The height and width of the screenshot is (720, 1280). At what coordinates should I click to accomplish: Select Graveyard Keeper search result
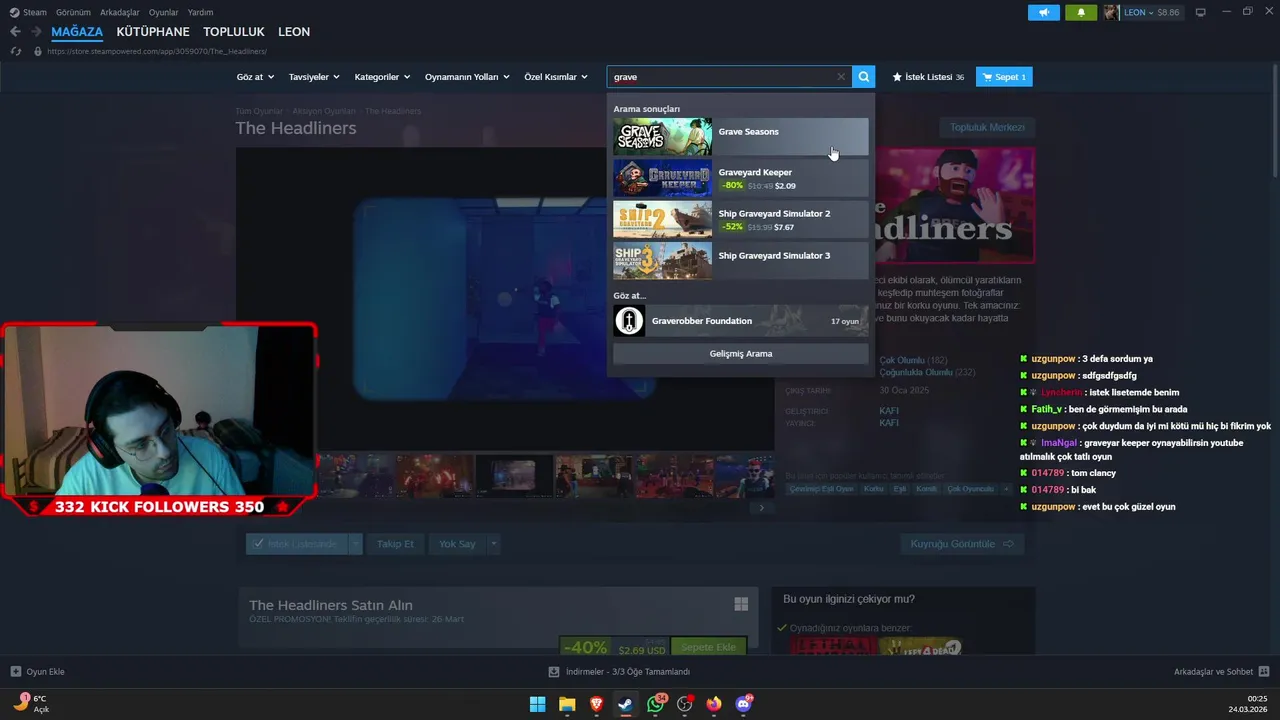(740, 178)
